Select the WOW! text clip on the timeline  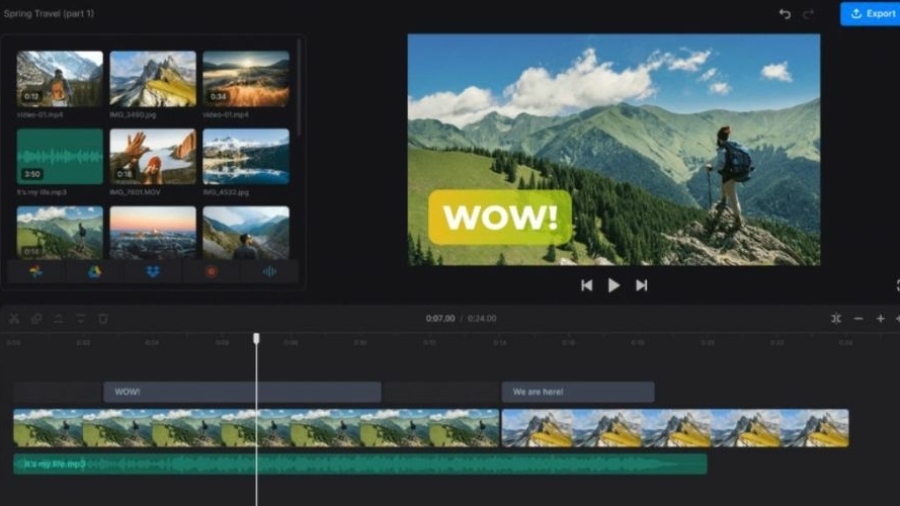click(242, 392)
